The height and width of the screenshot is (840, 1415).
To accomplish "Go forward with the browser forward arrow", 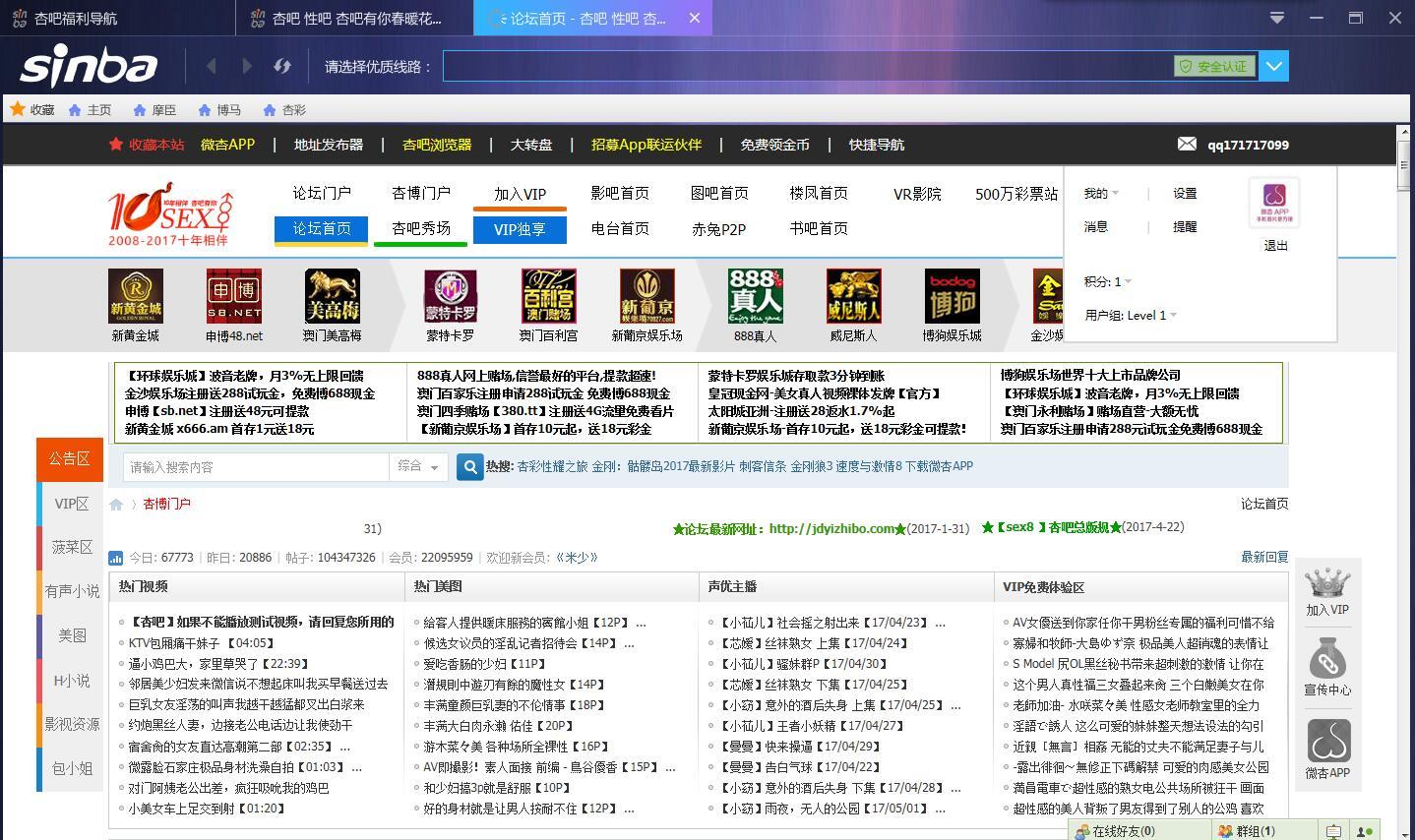I will [x=247, y=66].
